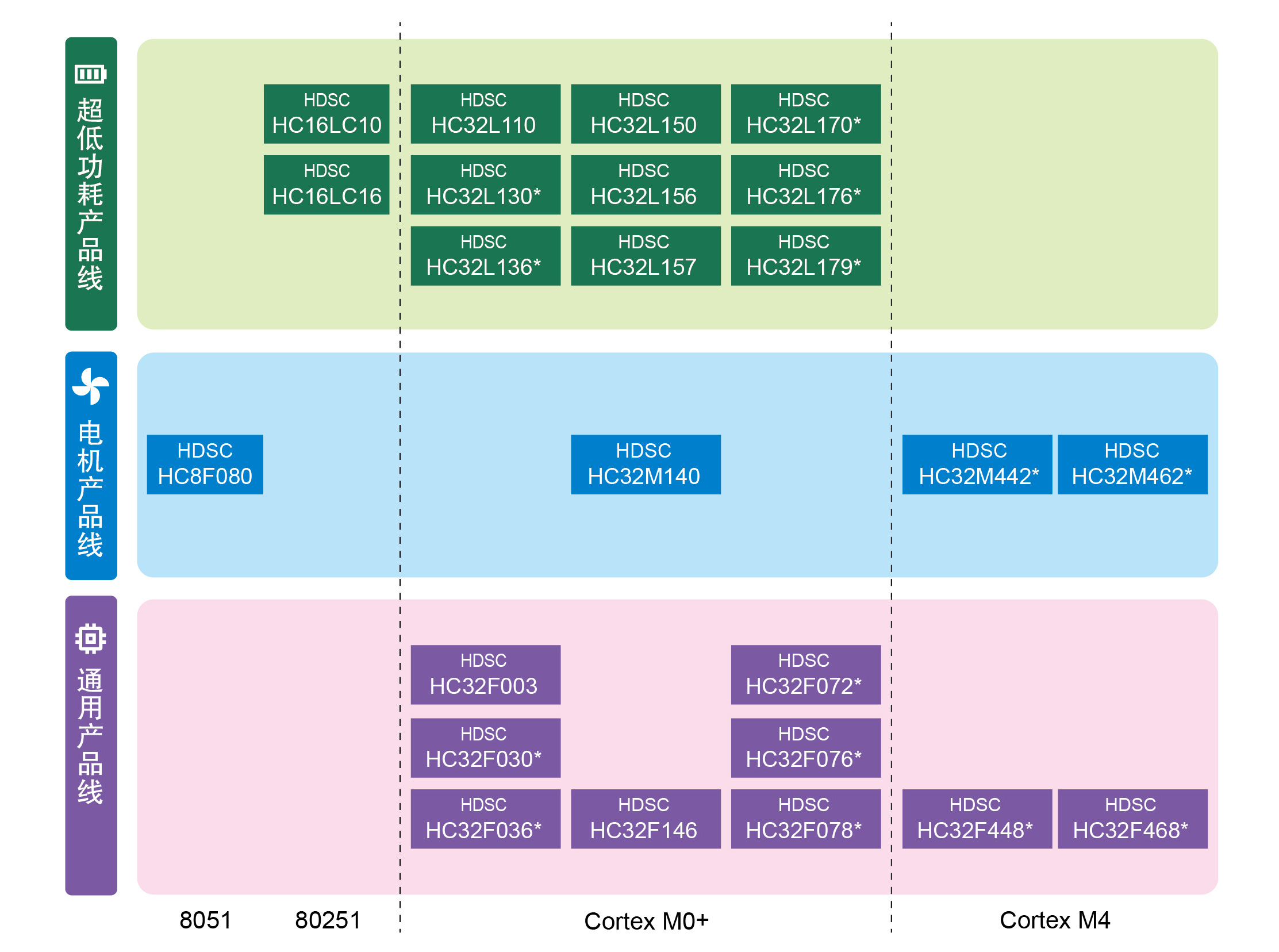Select the 80251 column label
Viewport: 1279px width, 952px height.
(328, 920)
